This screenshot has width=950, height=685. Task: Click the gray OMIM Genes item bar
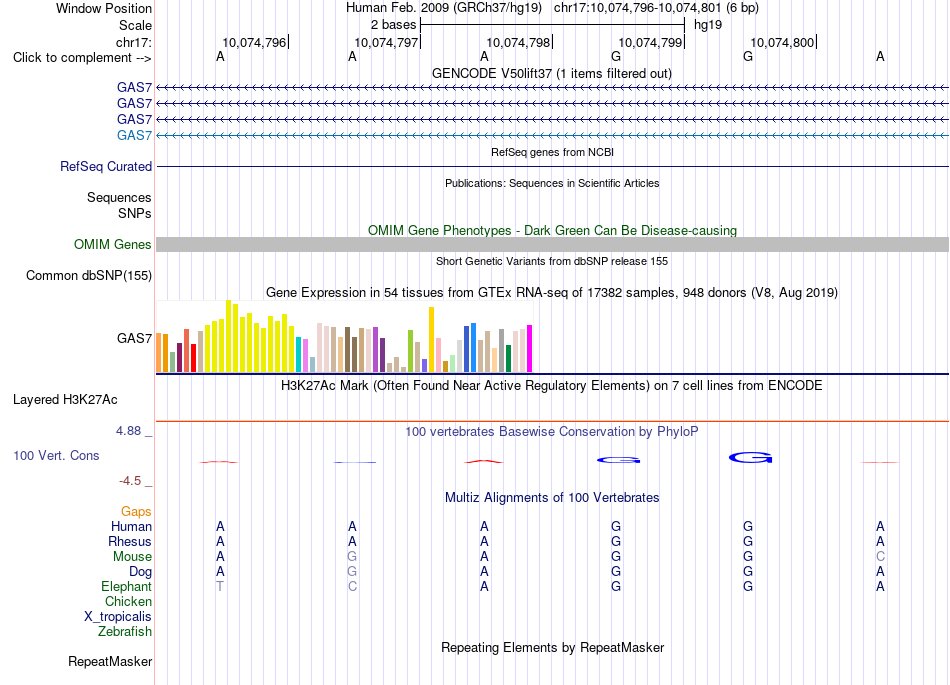(552, 245)
